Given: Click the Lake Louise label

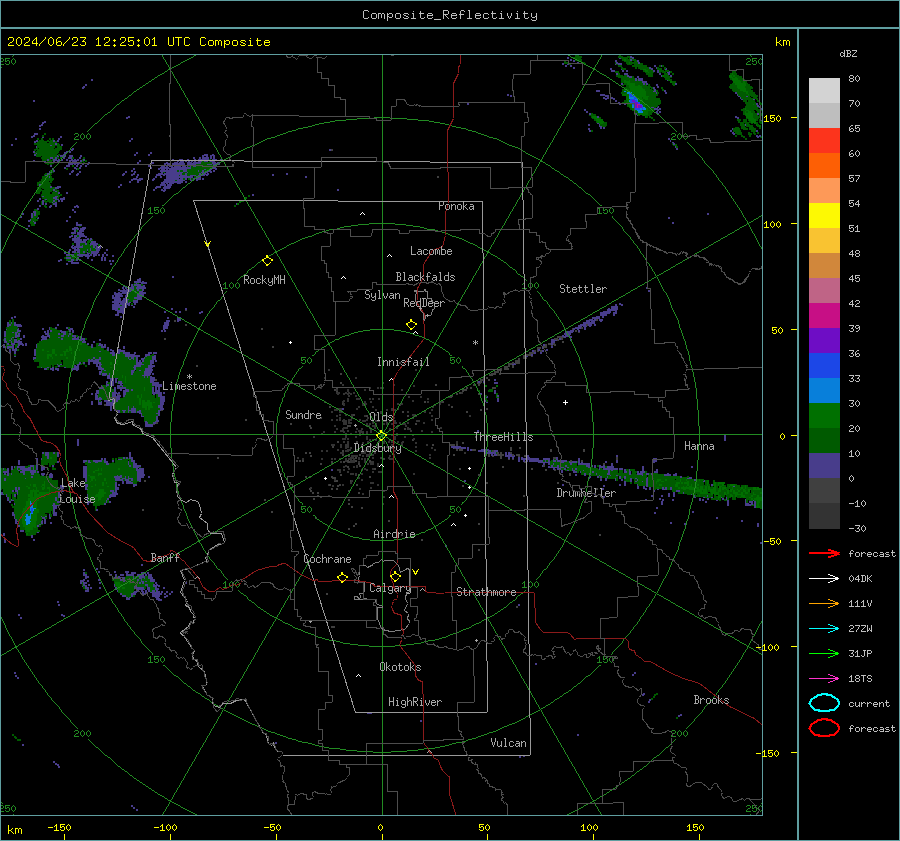Looking at the screenshot, I should (77, 491).
